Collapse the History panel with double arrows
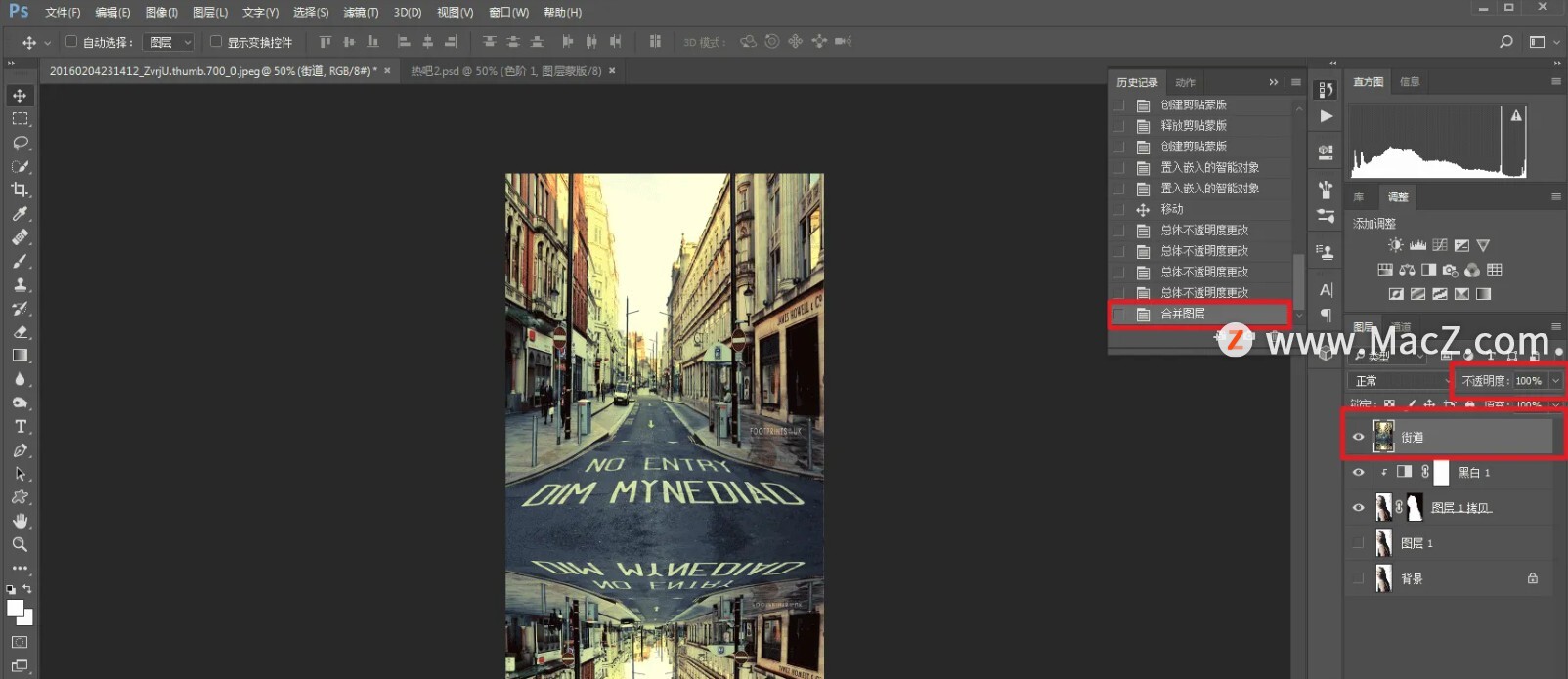 (x=1273, y=82)
